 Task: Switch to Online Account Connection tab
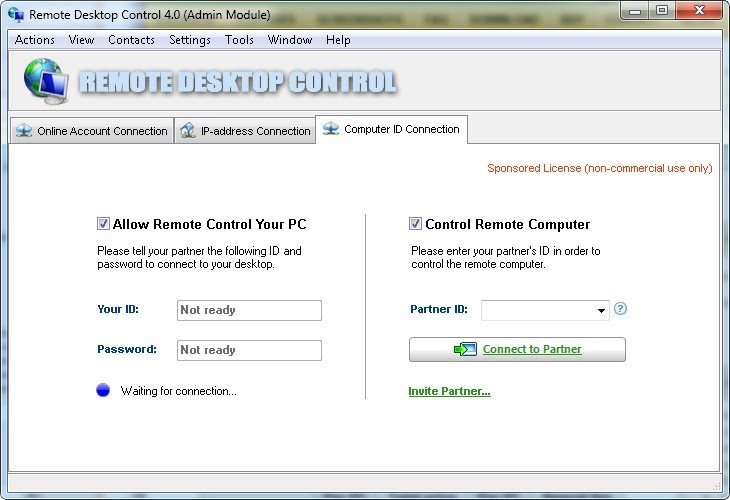click(x=92, y=131)
